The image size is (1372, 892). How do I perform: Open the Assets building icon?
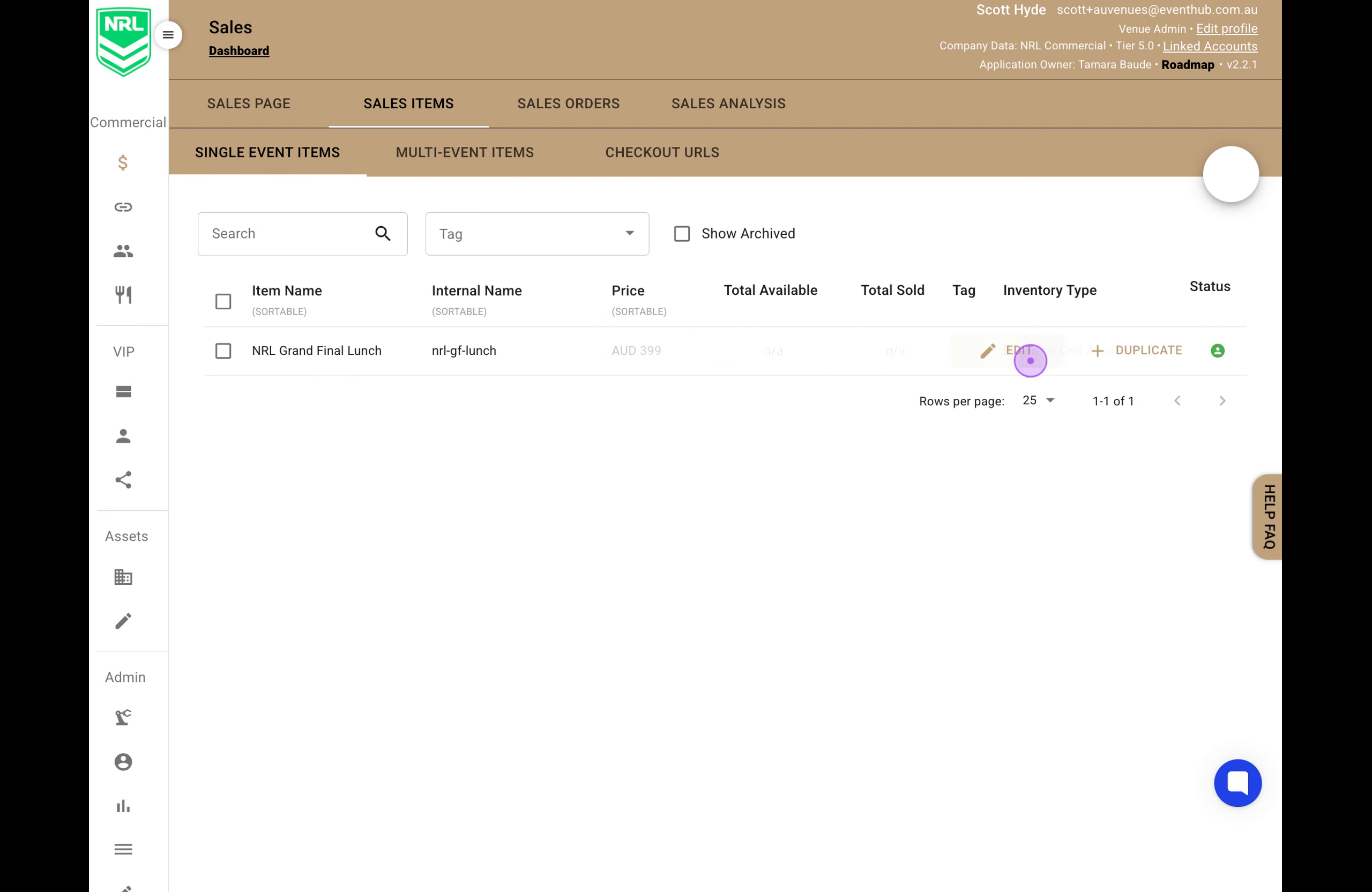[123, 577]
